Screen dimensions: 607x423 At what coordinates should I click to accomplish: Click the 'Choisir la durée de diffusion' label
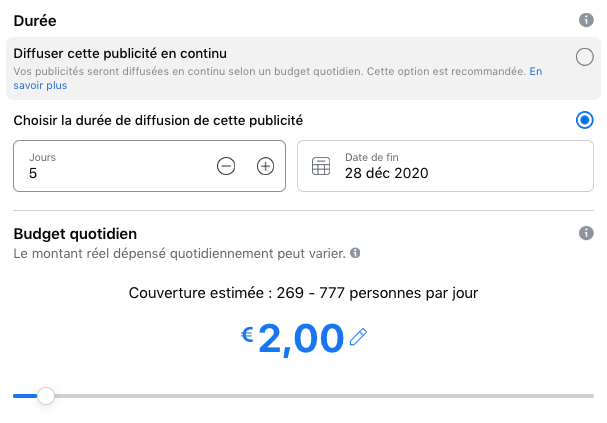[158, 120]
